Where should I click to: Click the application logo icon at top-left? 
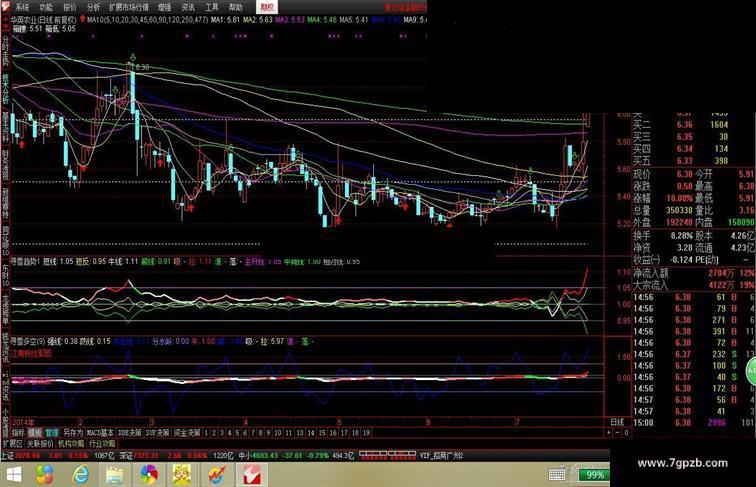5,7
